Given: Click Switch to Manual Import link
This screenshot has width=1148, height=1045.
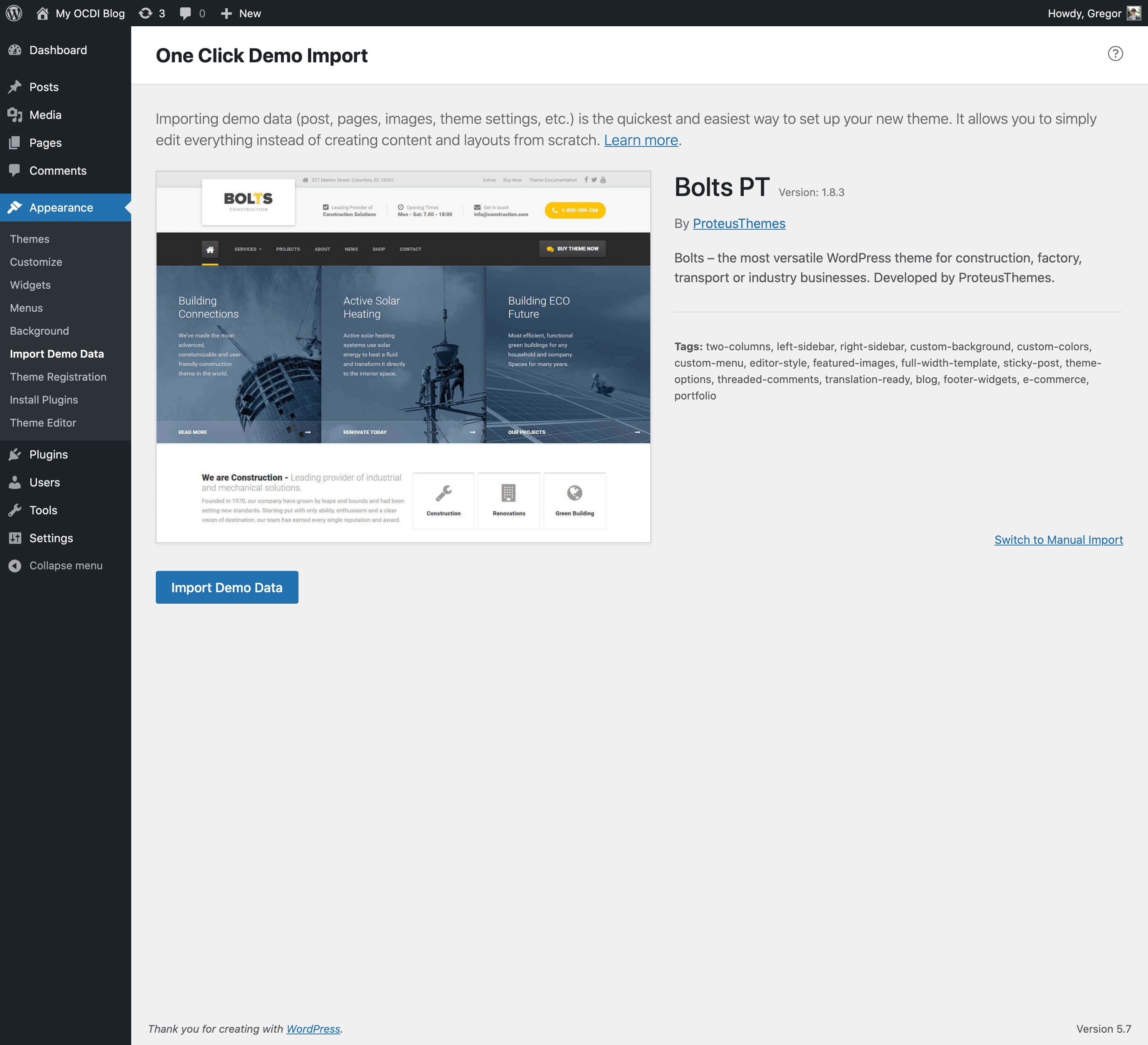Looking at the screenshot, I should (x=1058, y=540).
